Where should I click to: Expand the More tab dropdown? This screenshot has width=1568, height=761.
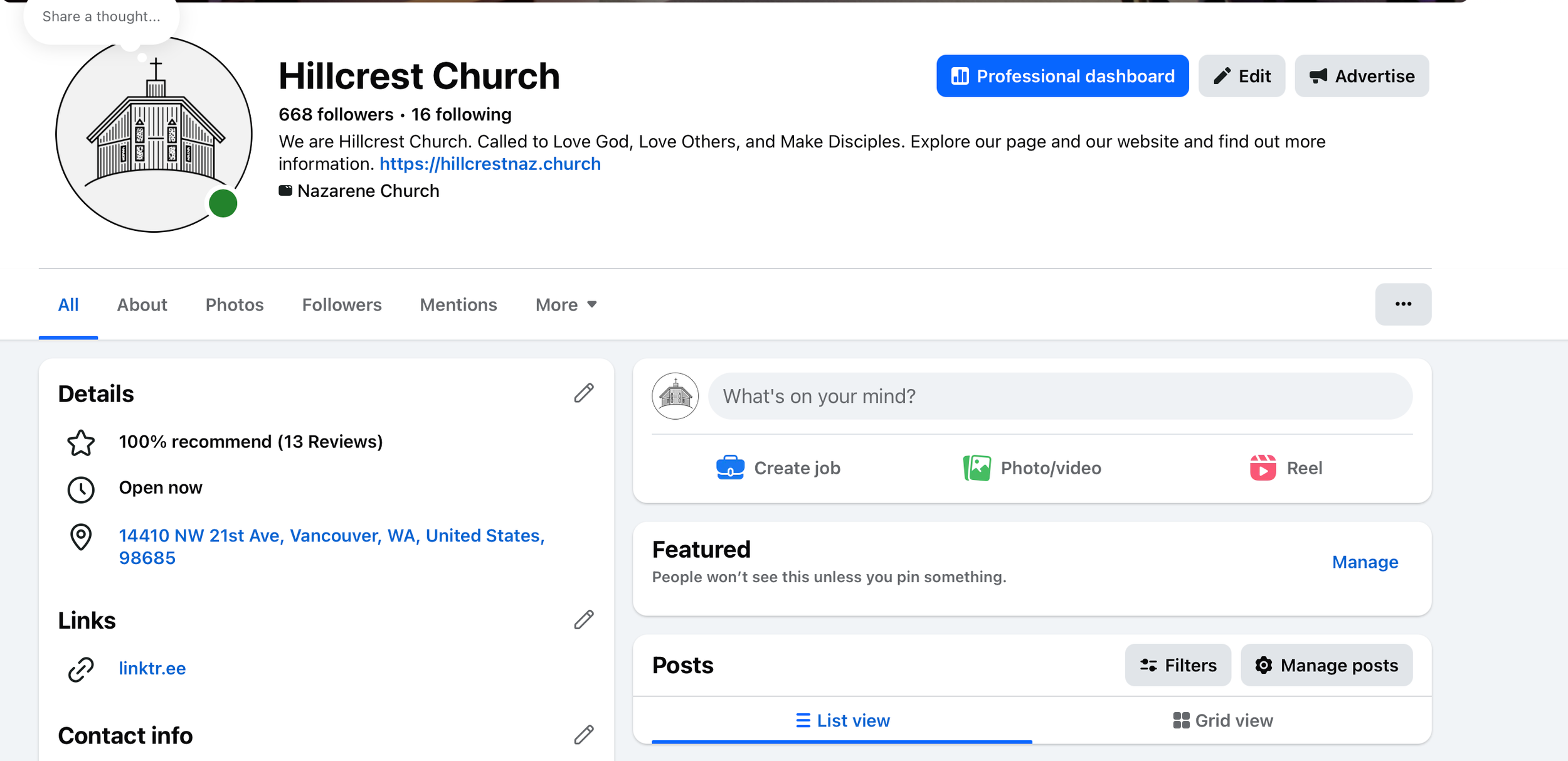click(x=566, y=305)
